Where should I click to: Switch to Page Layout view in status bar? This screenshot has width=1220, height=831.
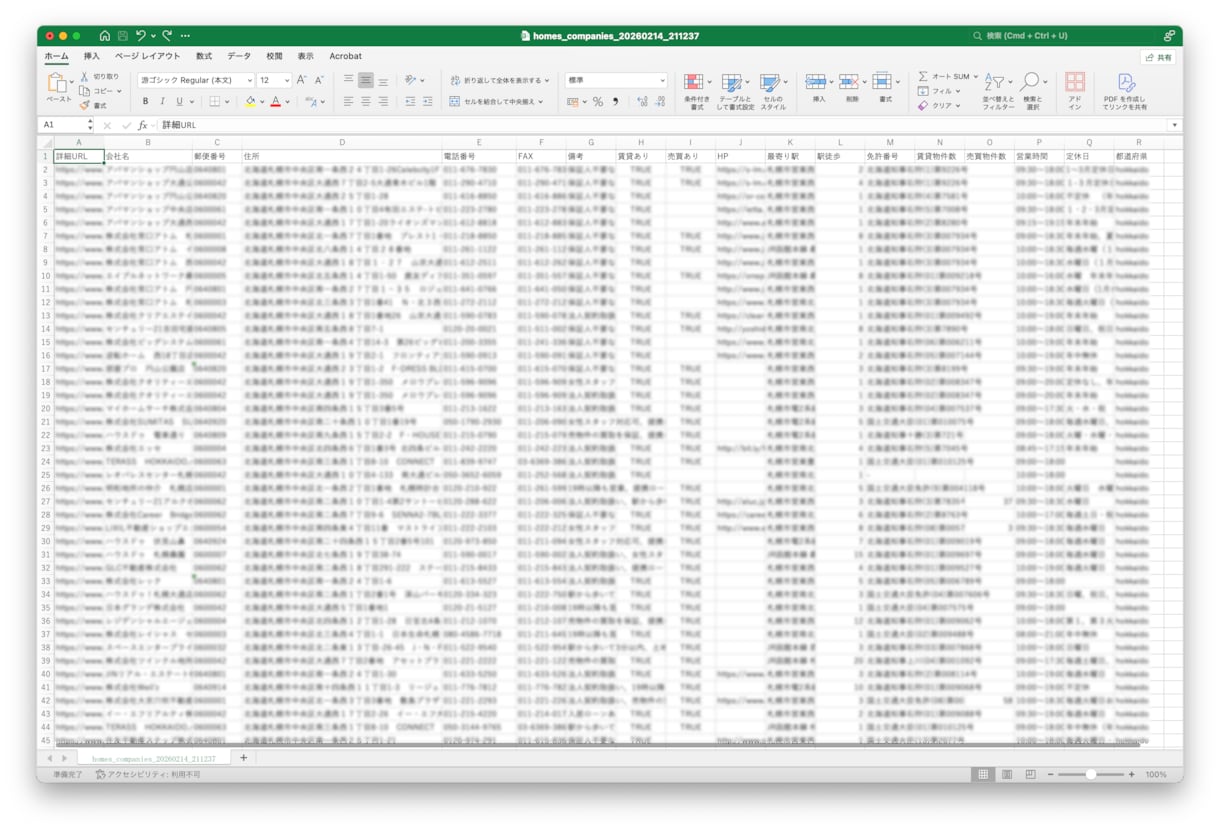coord(1006,775)
